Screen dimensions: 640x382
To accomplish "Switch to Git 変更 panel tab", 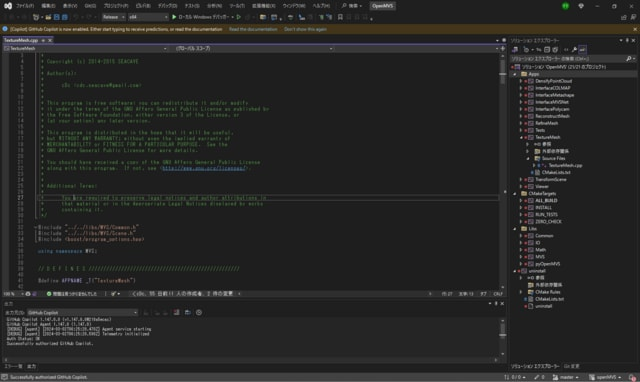I will [x=572, y=366].
